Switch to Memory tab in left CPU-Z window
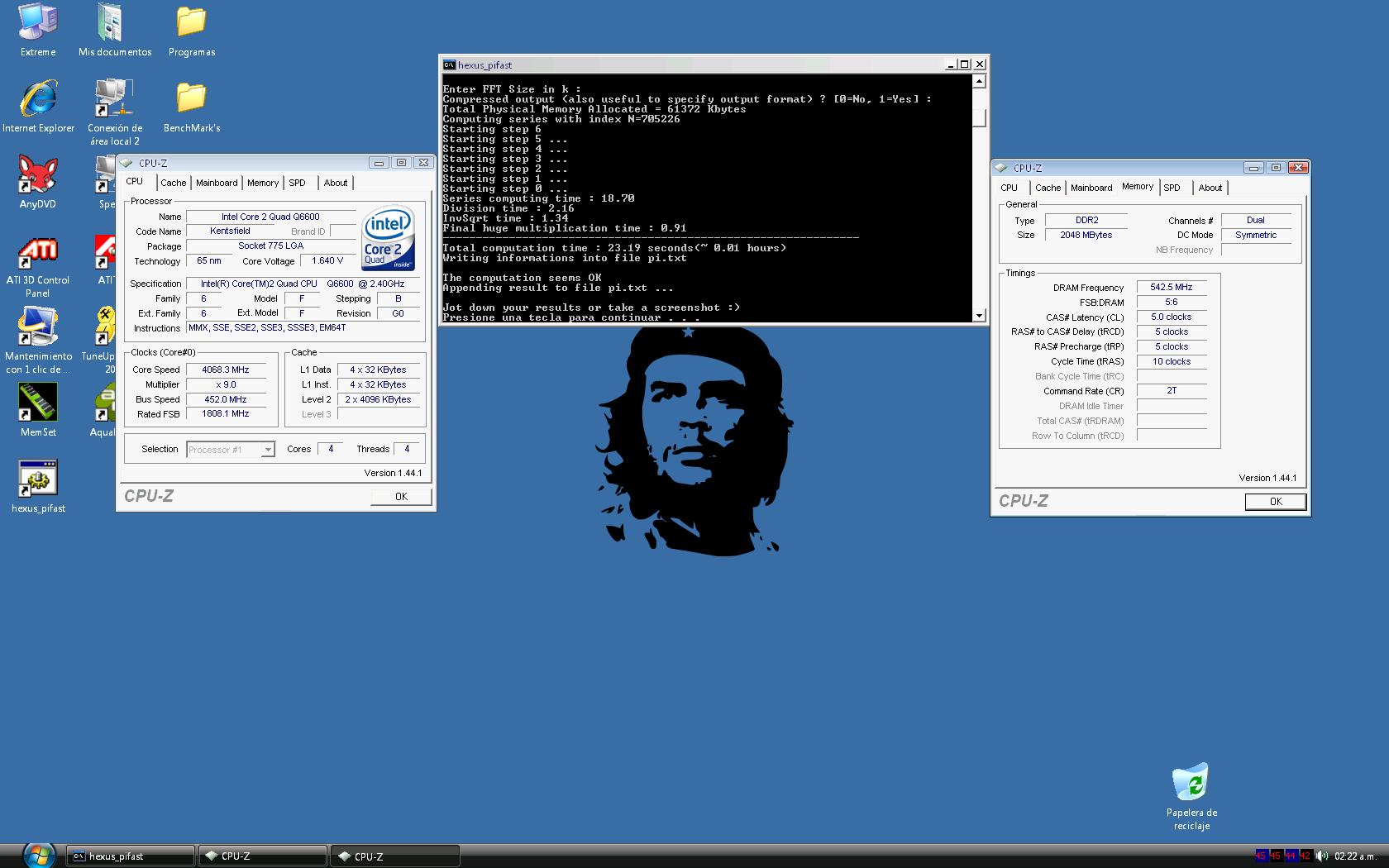Image resolution: width=1389 pixels, height=868 pixels. pos(263,183)
